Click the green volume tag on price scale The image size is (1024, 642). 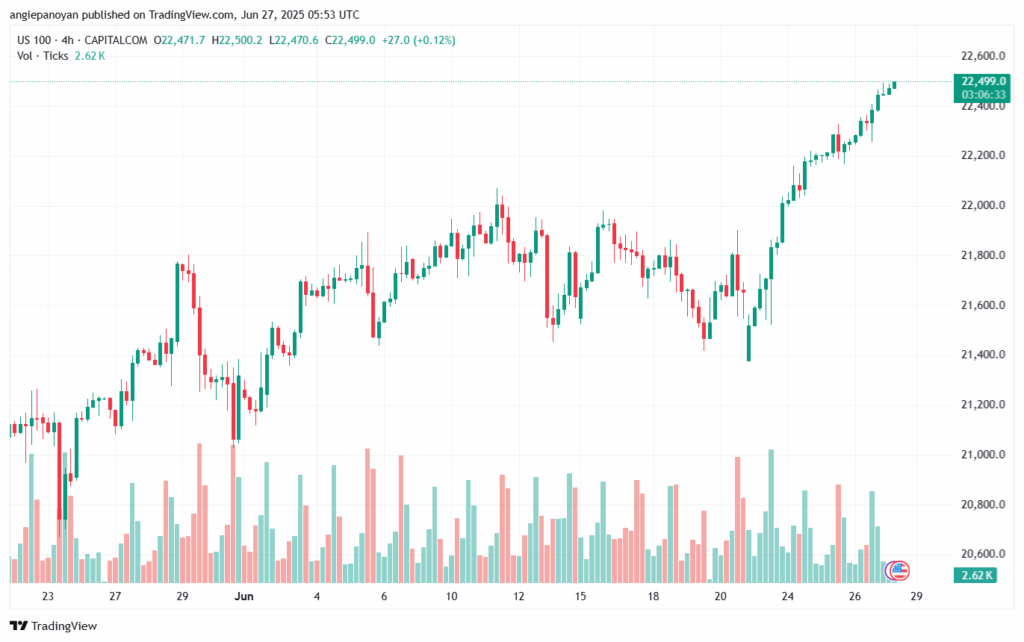click(x=975, y=575)
